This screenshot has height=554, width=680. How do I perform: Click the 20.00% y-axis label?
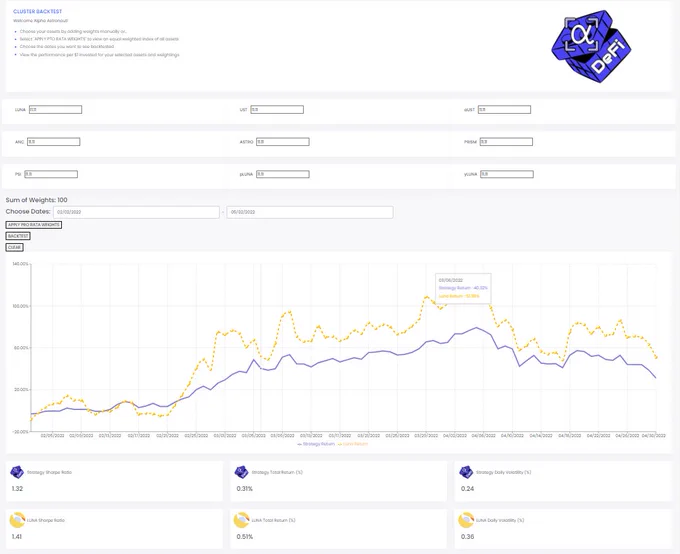click(21, 390)
